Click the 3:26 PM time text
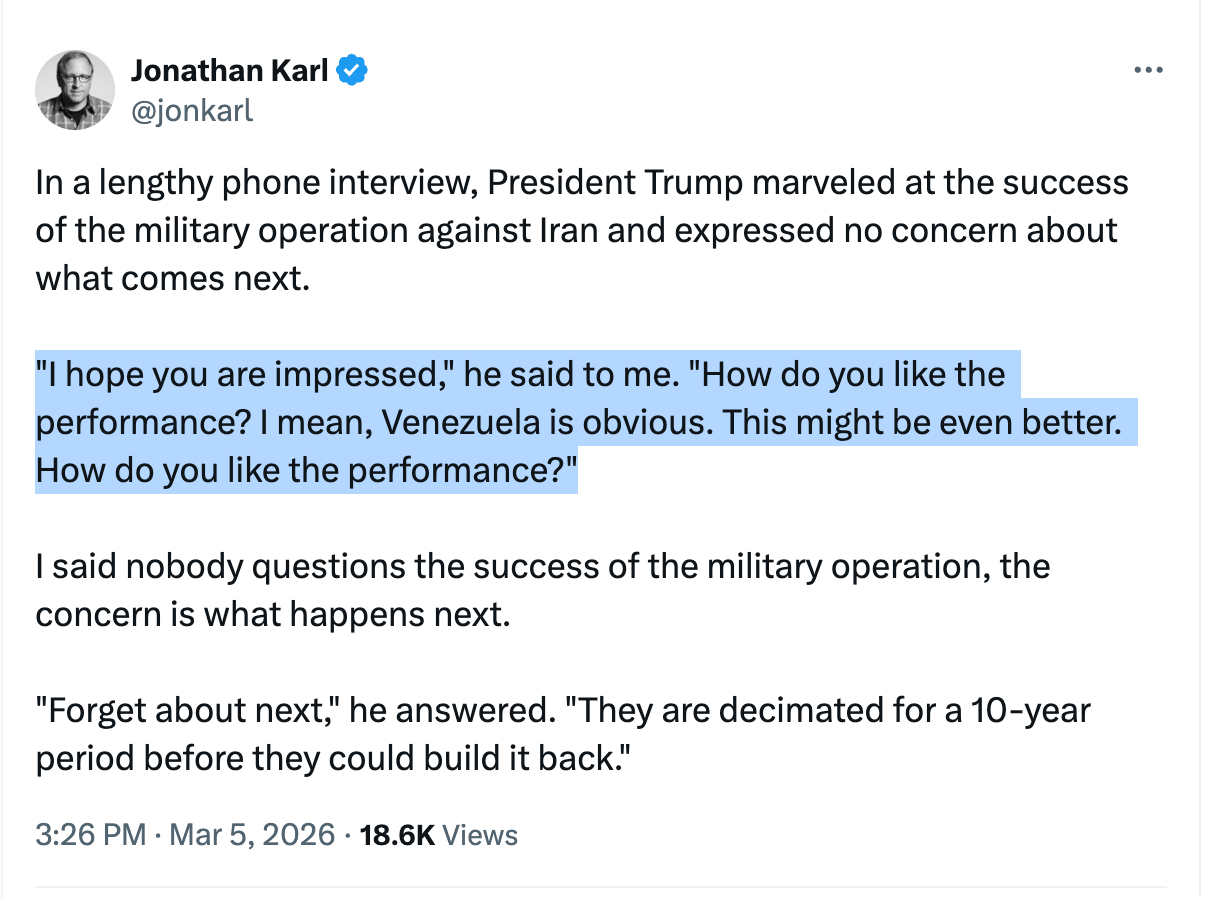The image size is (1206, 898). pos(90,834)
